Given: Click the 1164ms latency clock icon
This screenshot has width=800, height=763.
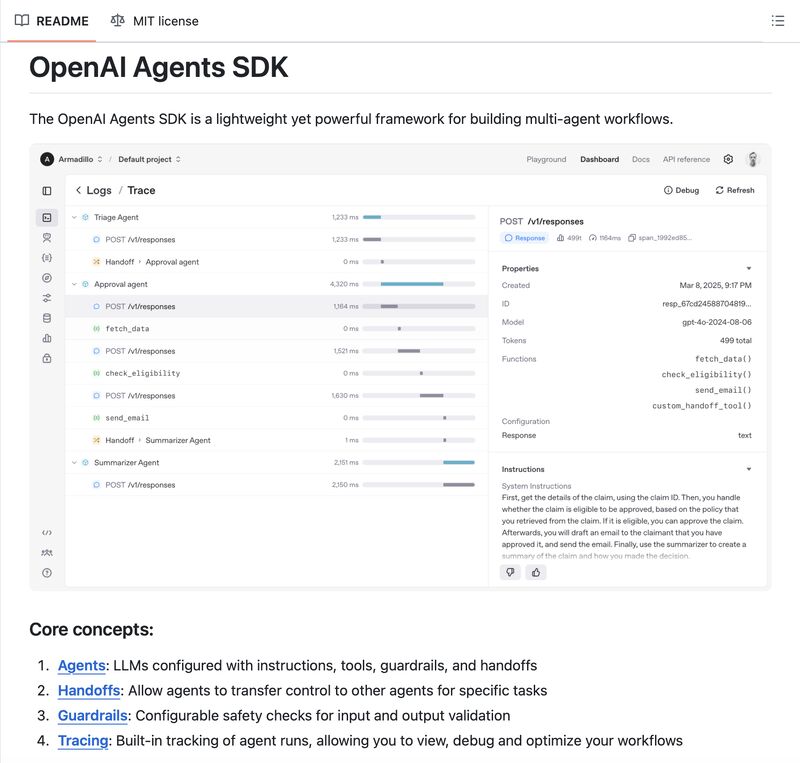Looking at the screenshot, I should (x=592, y=238).
